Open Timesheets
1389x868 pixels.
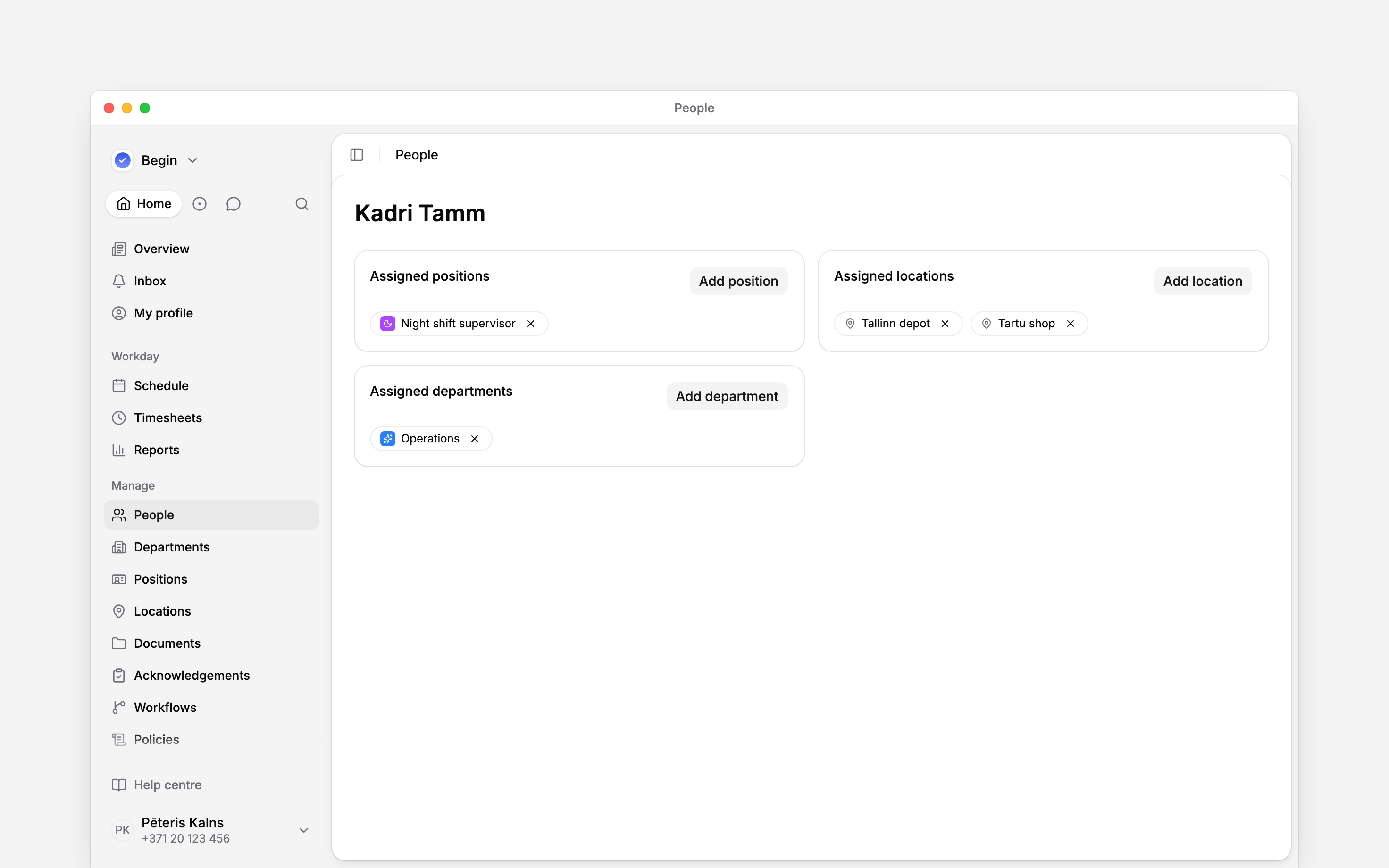click(211, 418)
